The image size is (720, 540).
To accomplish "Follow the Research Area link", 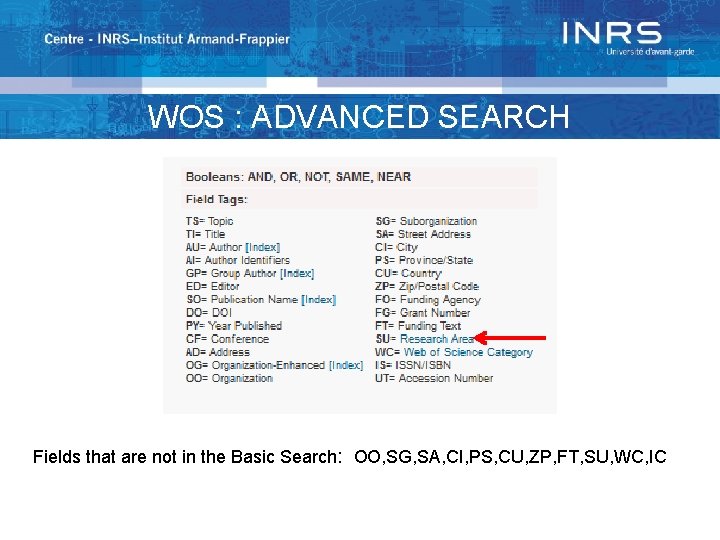I will (437, 339).
